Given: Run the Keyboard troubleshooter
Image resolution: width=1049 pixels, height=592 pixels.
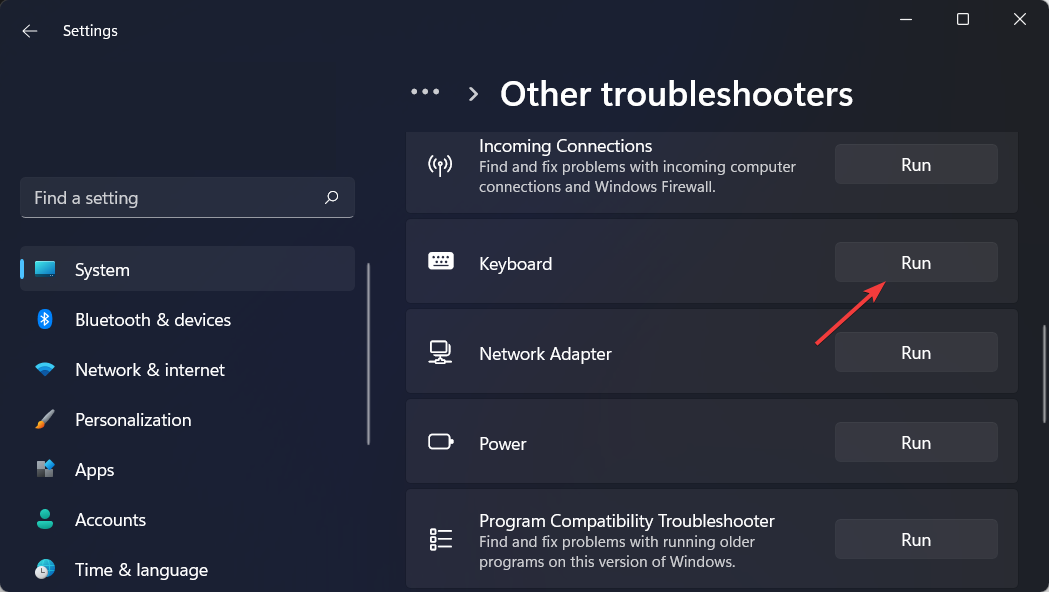Looking at the screenshot, I should (x=915, y=262).
